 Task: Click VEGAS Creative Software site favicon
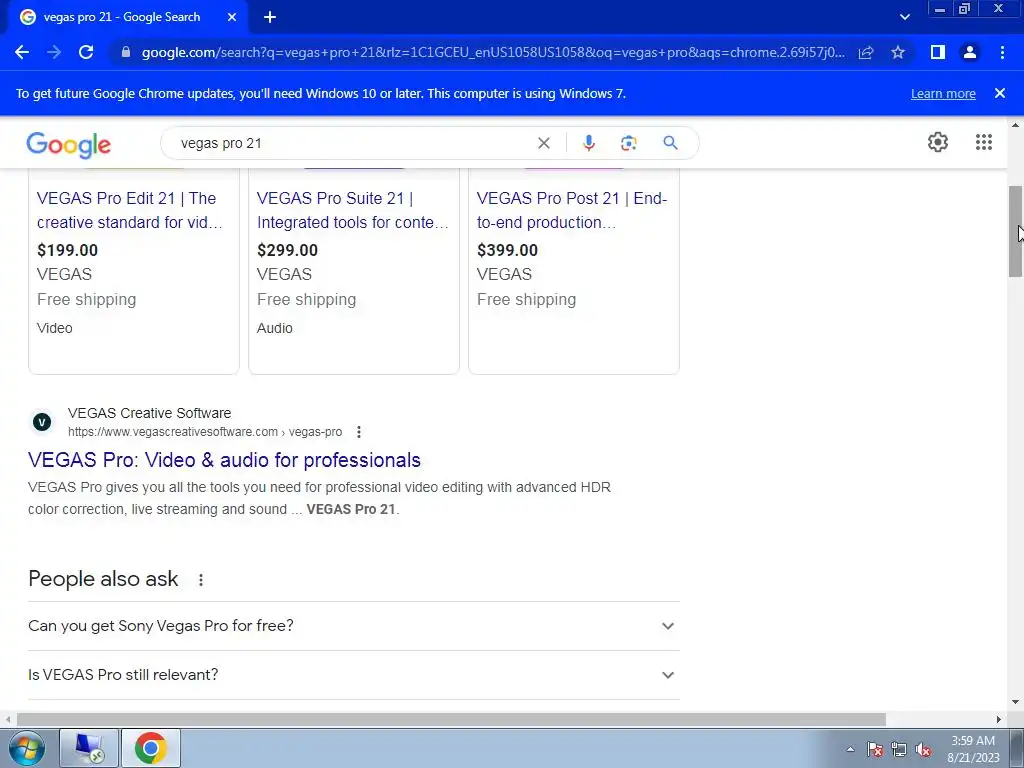[42, 422]
